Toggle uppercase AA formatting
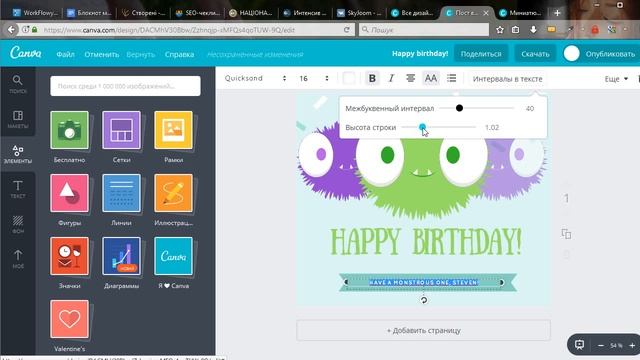 point(431,78)
